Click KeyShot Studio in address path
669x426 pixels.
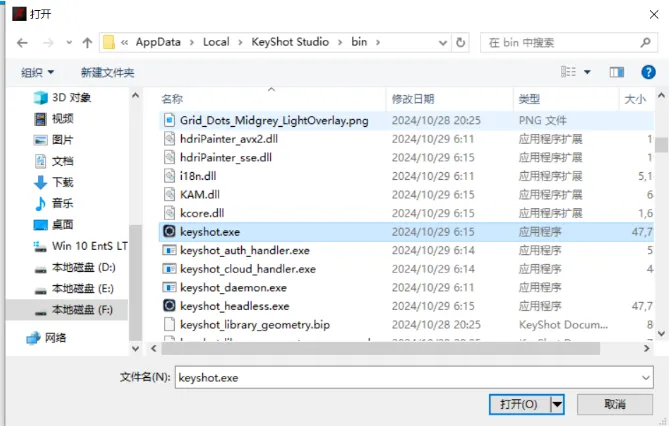coord(290,42)
